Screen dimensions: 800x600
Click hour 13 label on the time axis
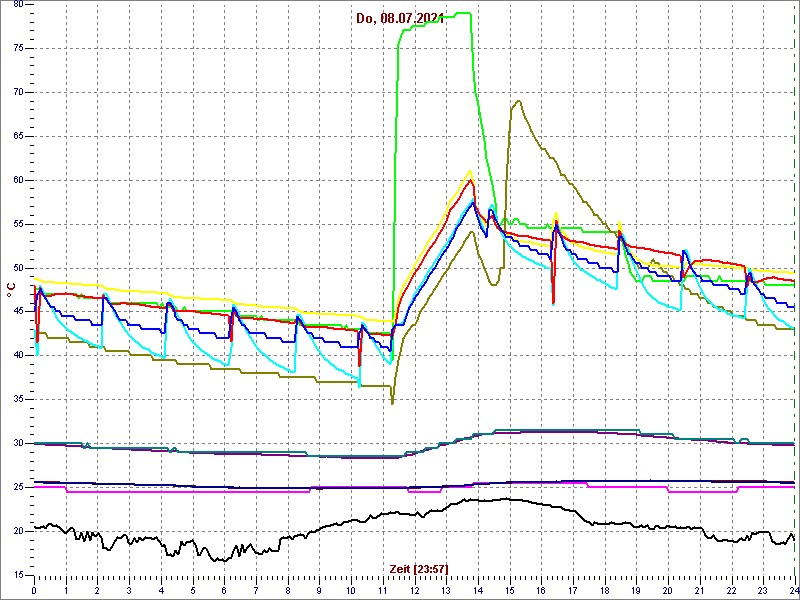(445, 590)
